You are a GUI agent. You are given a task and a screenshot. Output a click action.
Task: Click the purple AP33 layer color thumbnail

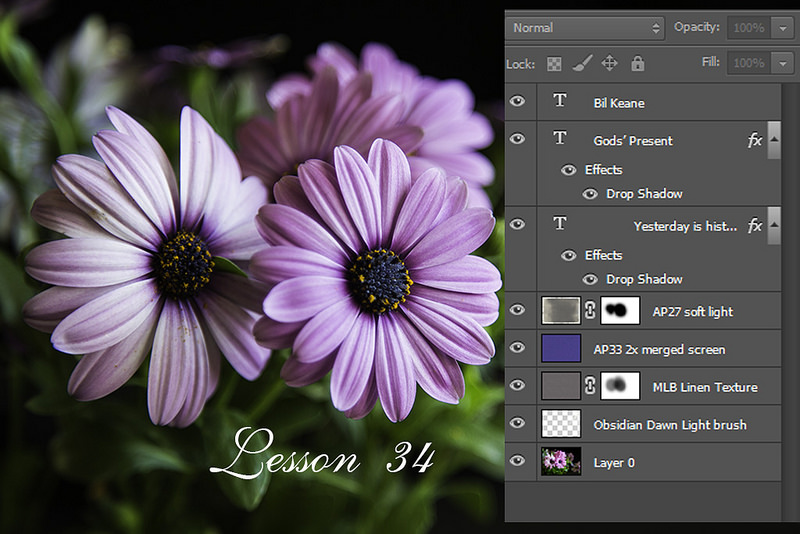coord(559,349)
